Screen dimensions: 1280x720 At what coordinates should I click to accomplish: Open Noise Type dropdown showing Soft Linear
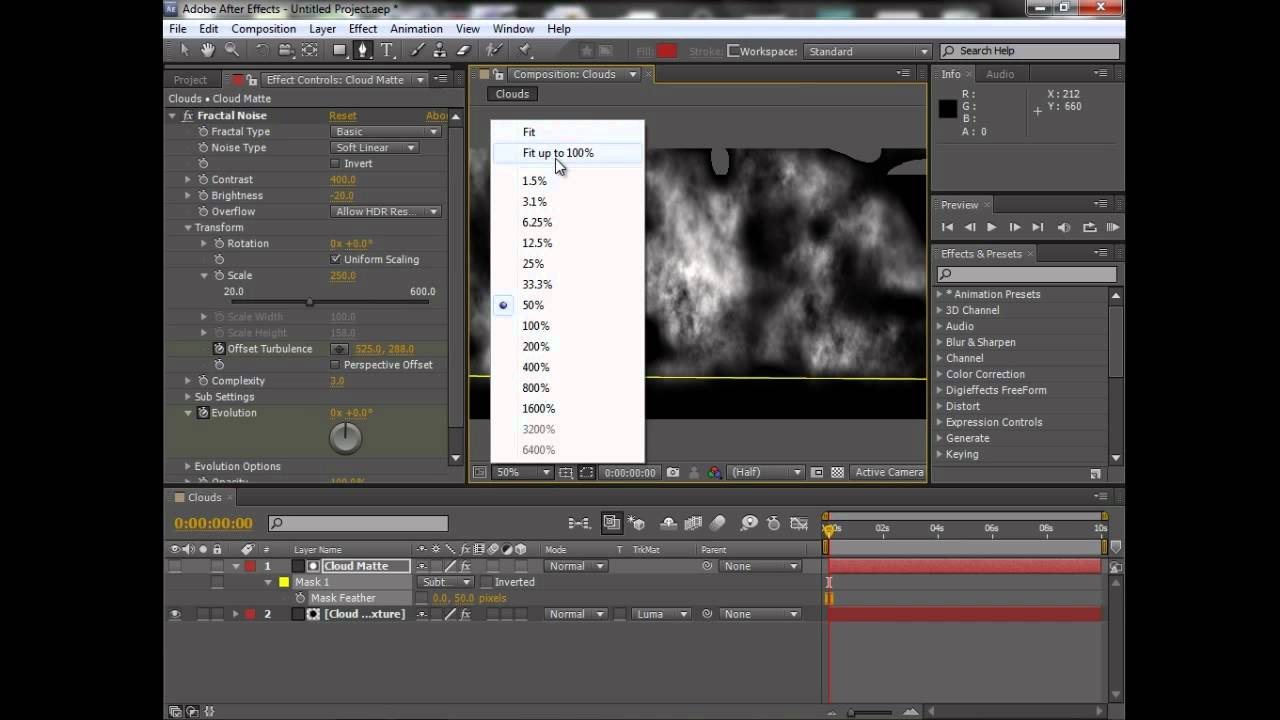point(374,148)
